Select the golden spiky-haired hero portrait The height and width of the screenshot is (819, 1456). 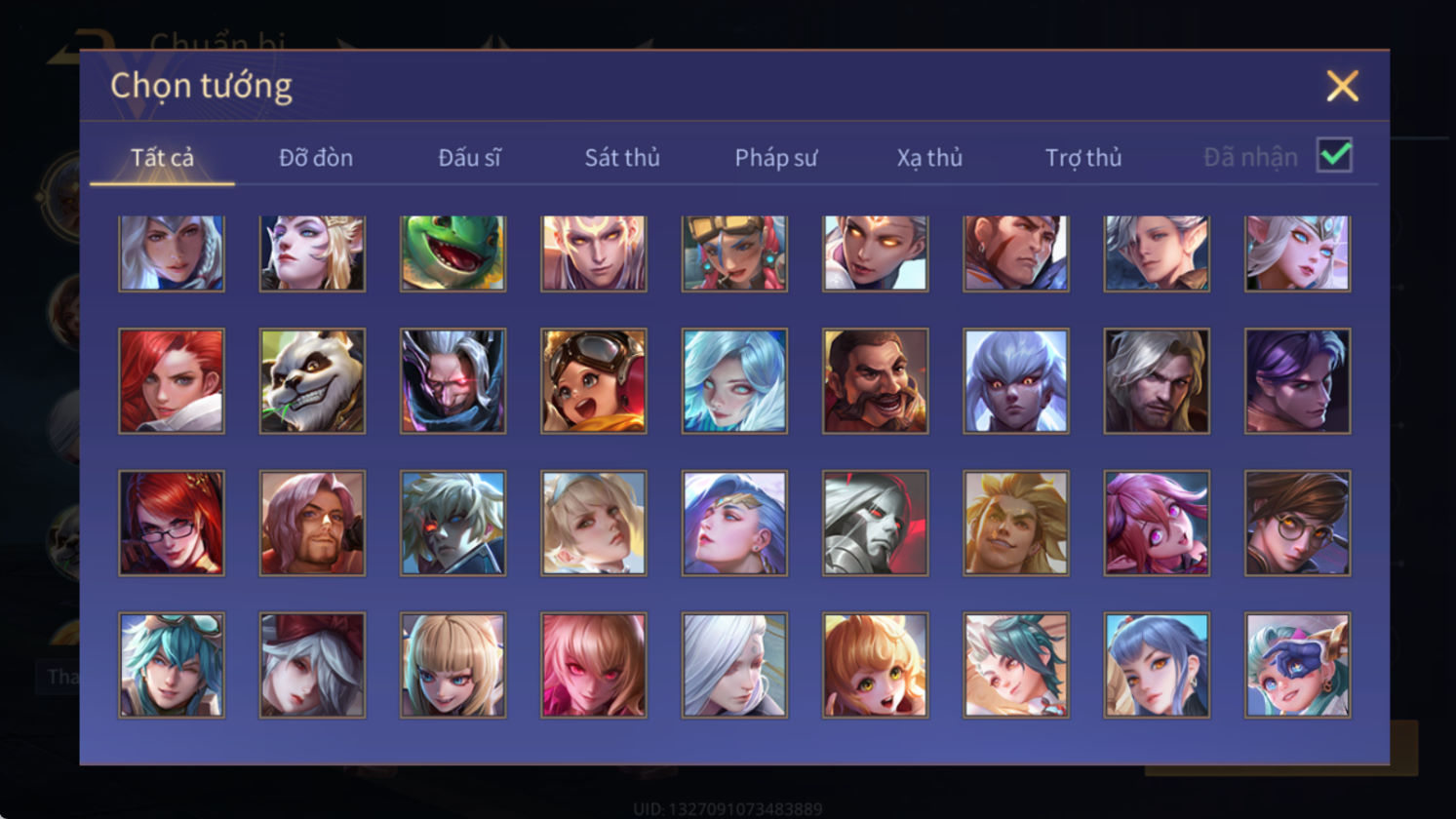click(1015, 524)
